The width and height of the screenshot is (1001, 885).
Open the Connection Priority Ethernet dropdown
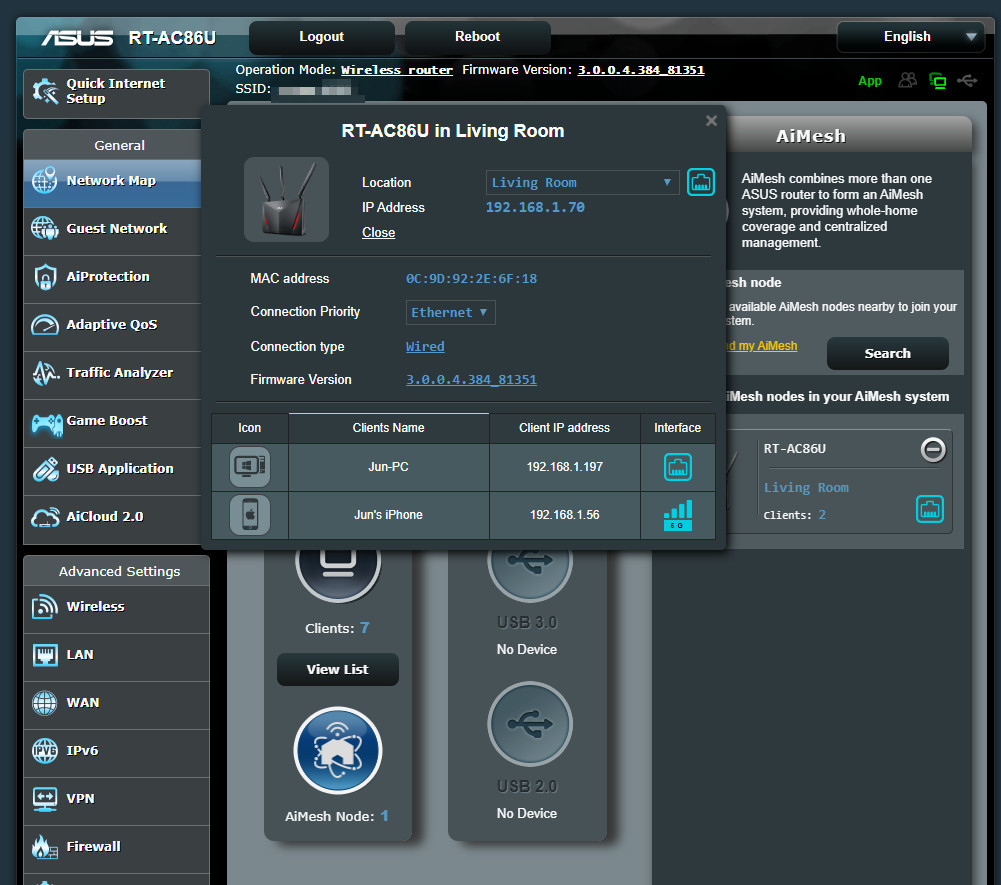(450, 313)
